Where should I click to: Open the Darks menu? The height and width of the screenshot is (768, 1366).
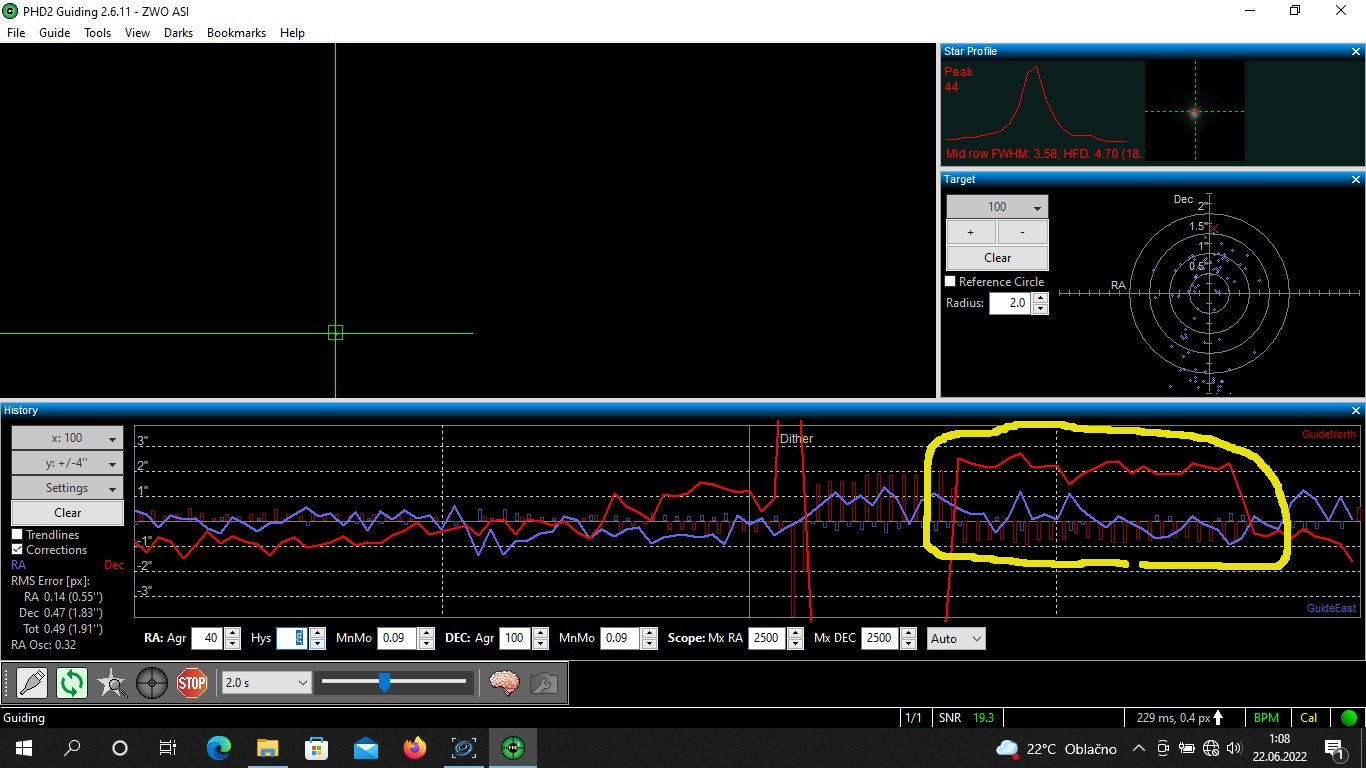(178, 33)
